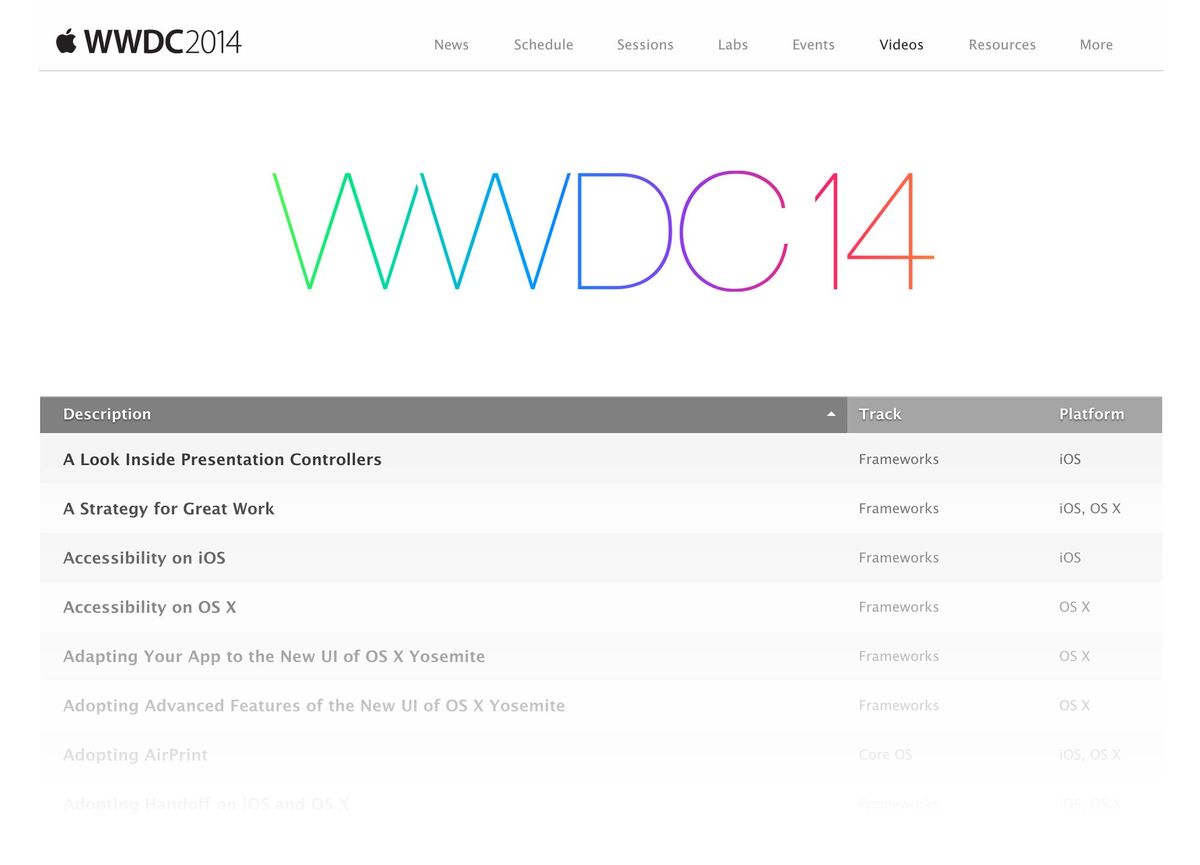1200x865 pixels.
Task: Select the Videos navigation item
Action: tap(901, 45)
